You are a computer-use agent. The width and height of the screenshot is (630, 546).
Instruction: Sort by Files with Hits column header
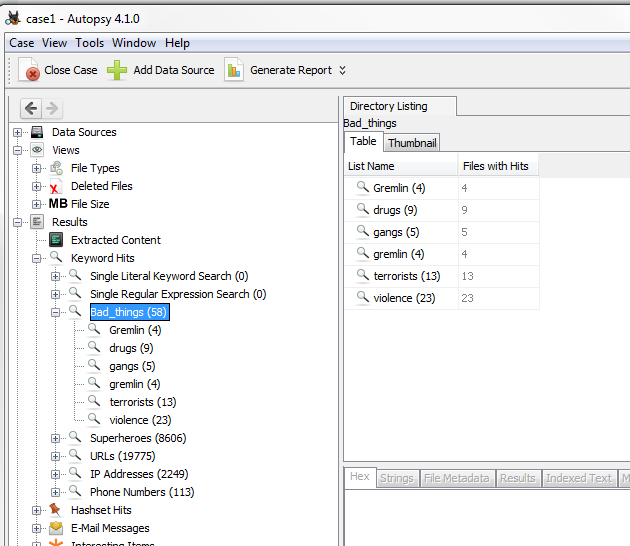496,166
